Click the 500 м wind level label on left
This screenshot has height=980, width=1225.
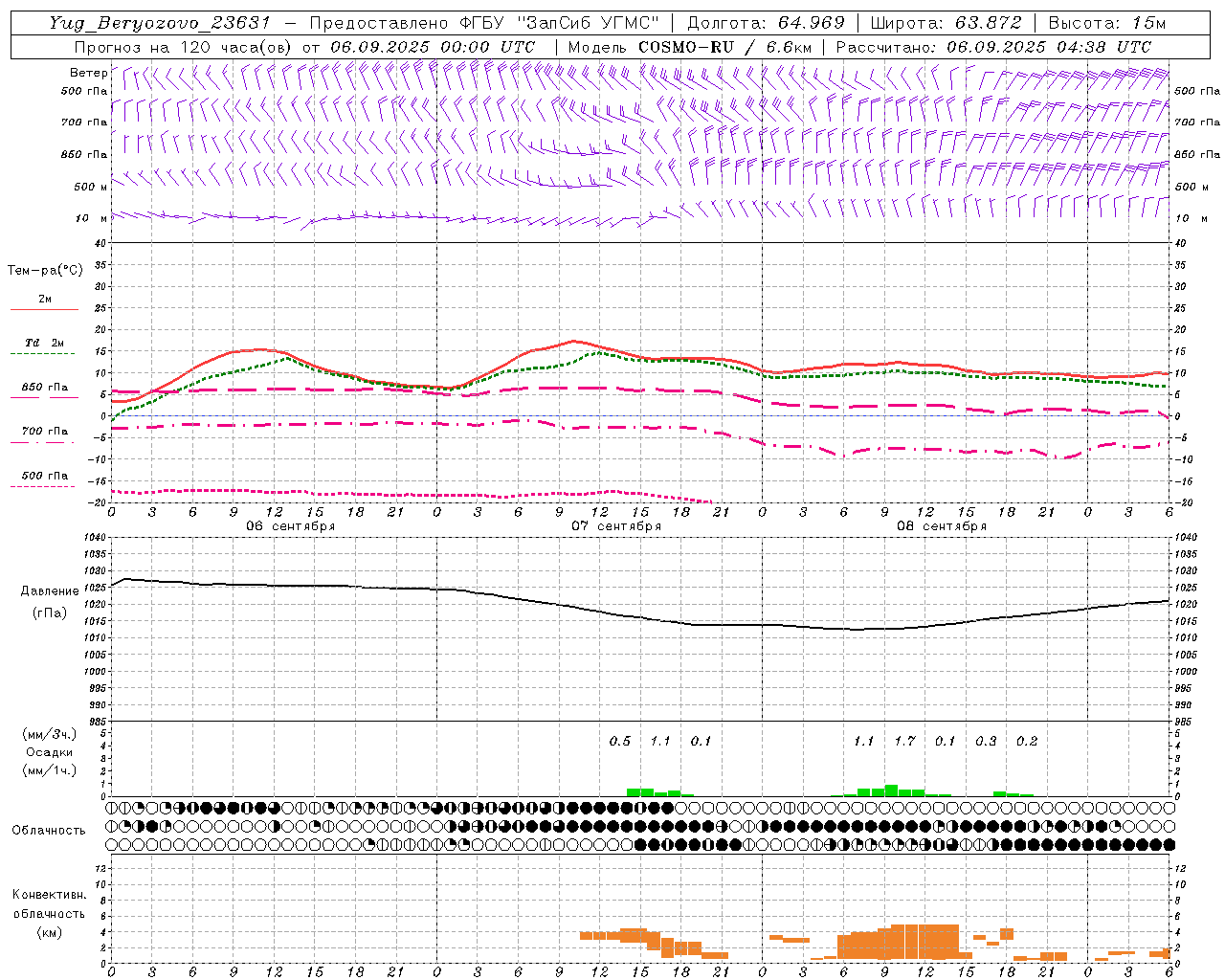click(x=91, y=187)
